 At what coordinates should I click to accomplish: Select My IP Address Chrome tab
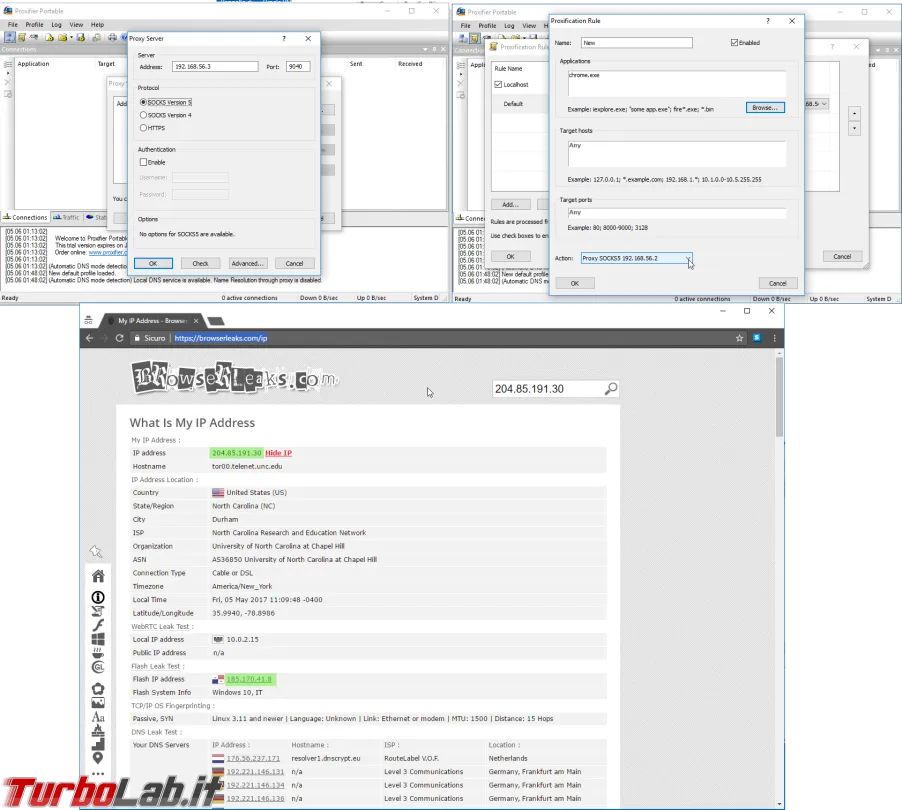[152, 321]
